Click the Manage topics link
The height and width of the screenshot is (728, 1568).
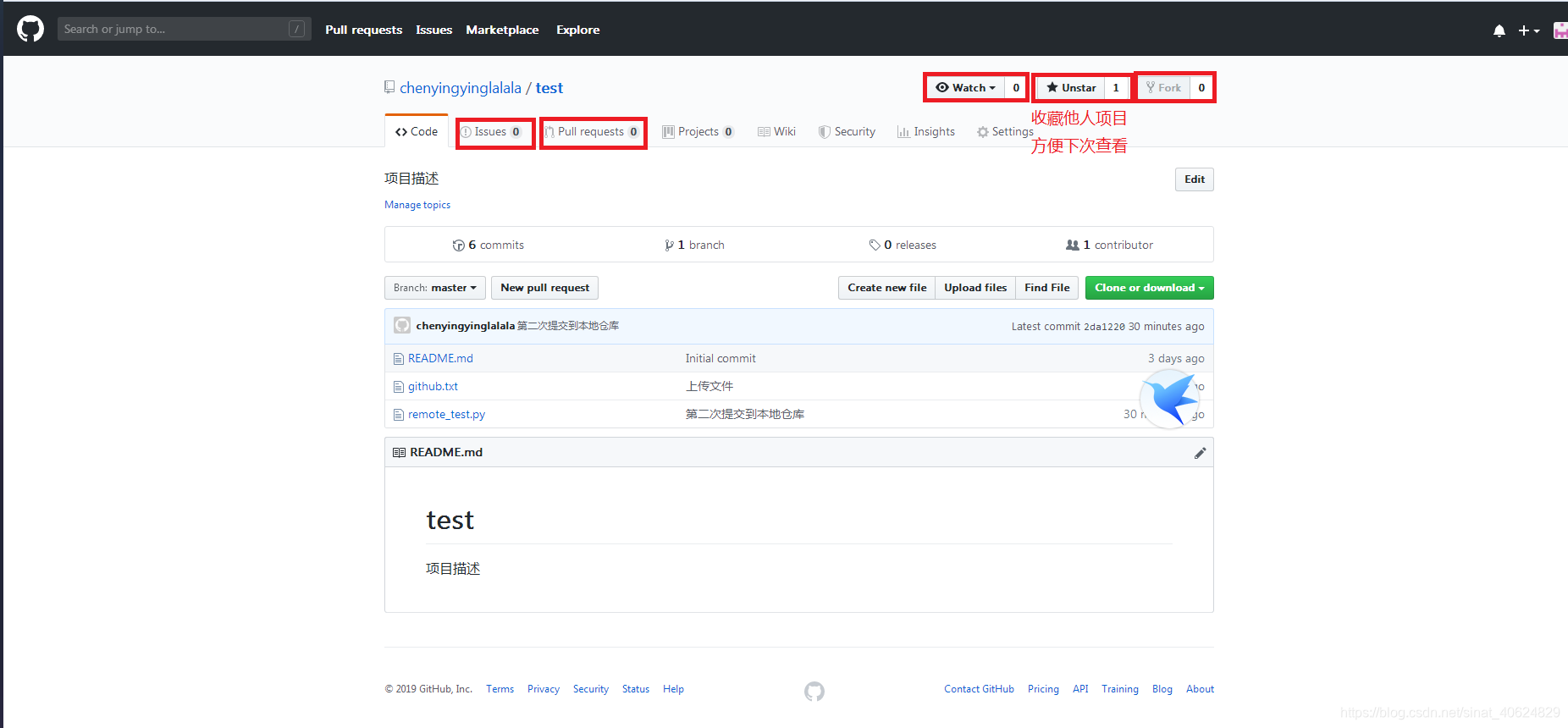coord(417,205)
